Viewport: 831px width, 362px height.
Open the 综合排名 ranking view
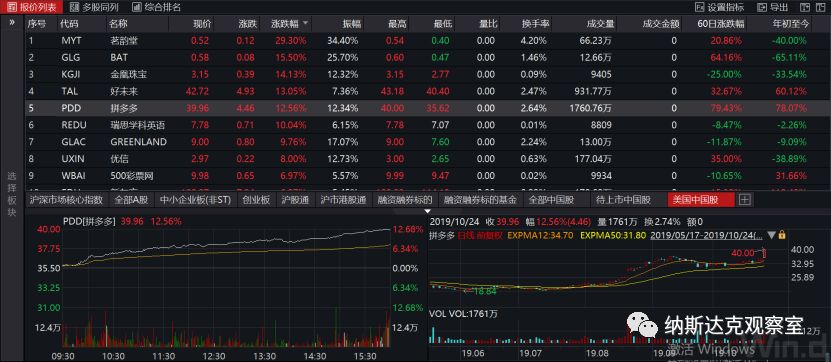coord(156,7)
